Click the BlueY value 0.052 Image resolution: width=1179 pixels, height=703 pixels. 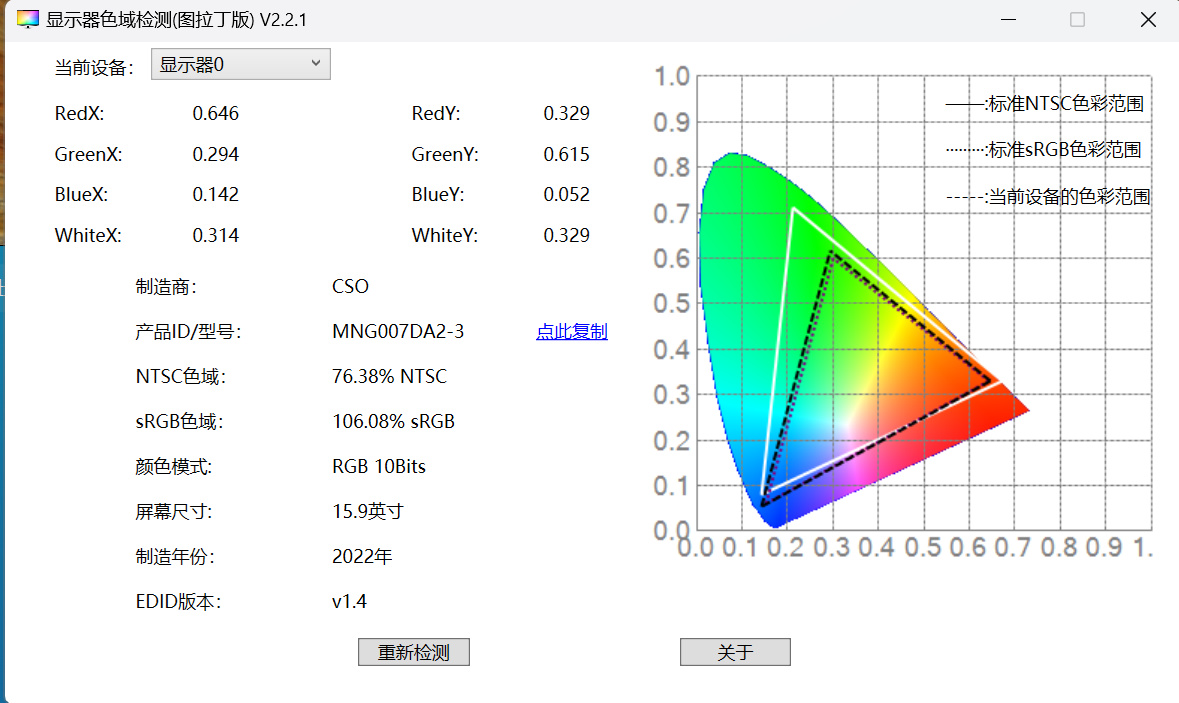coord(566,195)
